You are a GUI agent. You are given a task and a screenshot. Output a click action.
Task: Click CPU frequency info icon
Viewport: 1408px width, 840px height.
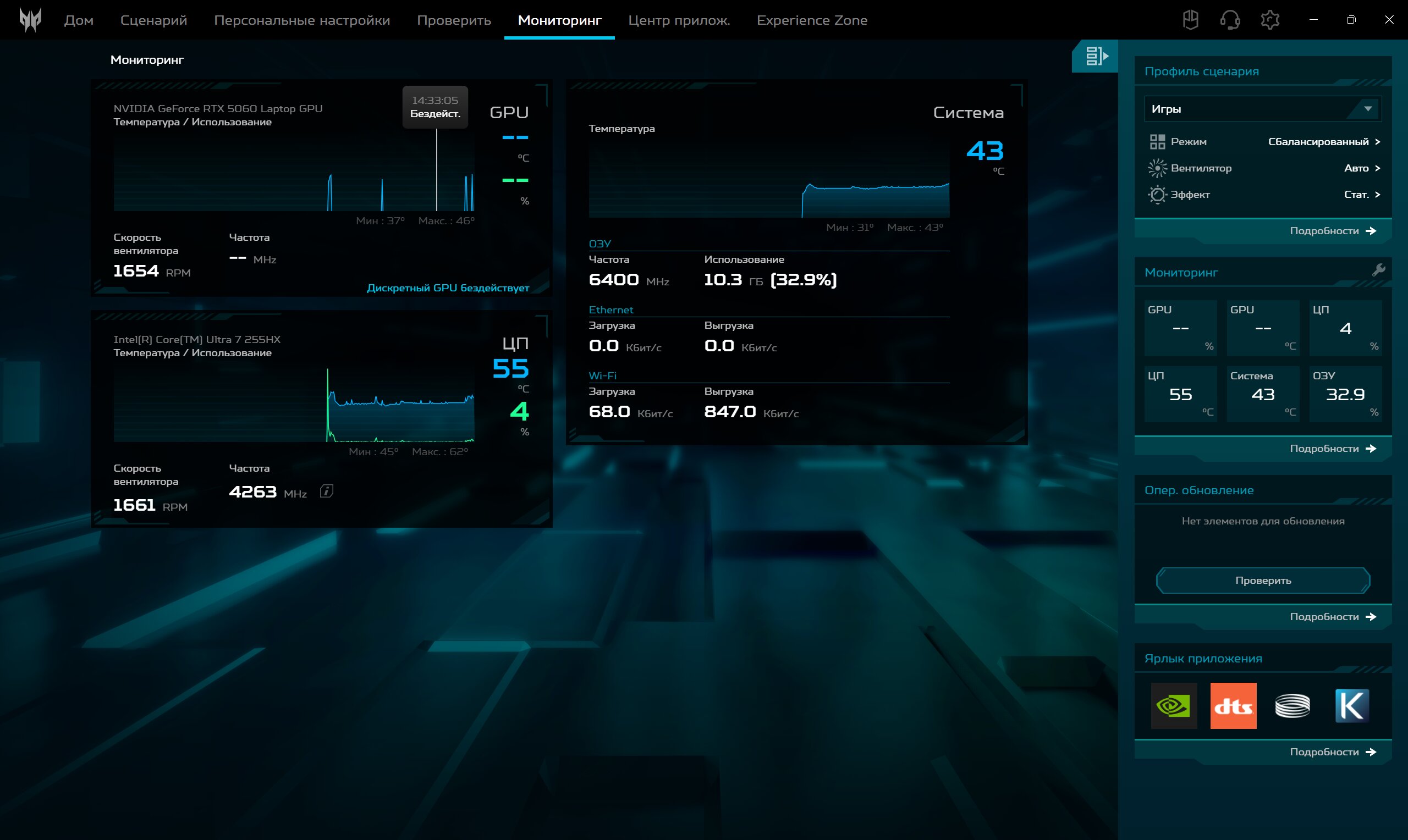pyautogui.click(x=327, y=491)
